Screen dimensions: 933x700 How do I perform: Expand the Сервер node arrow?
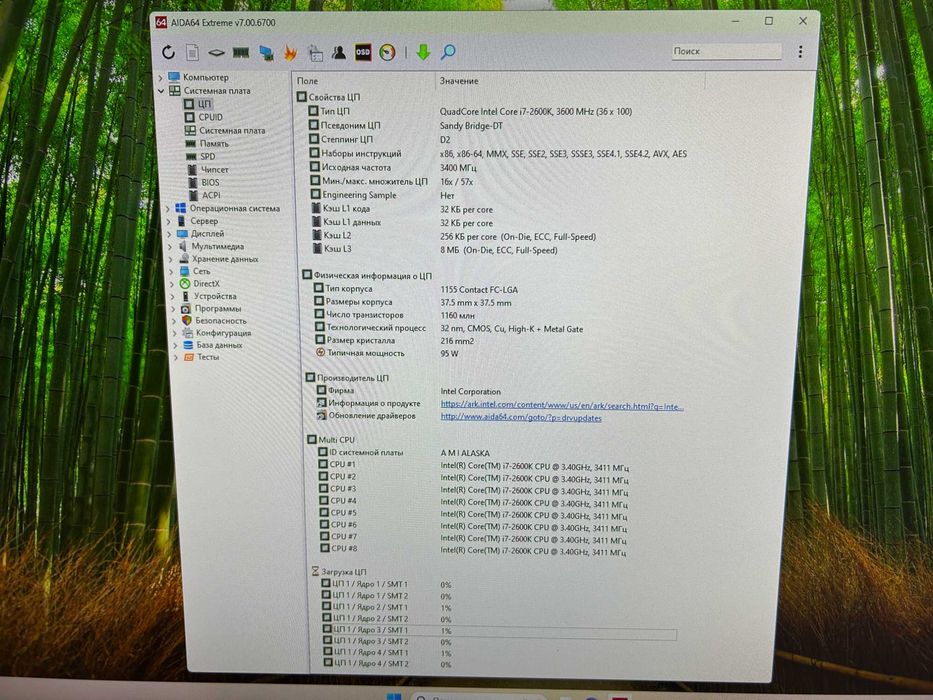[168, 221]
